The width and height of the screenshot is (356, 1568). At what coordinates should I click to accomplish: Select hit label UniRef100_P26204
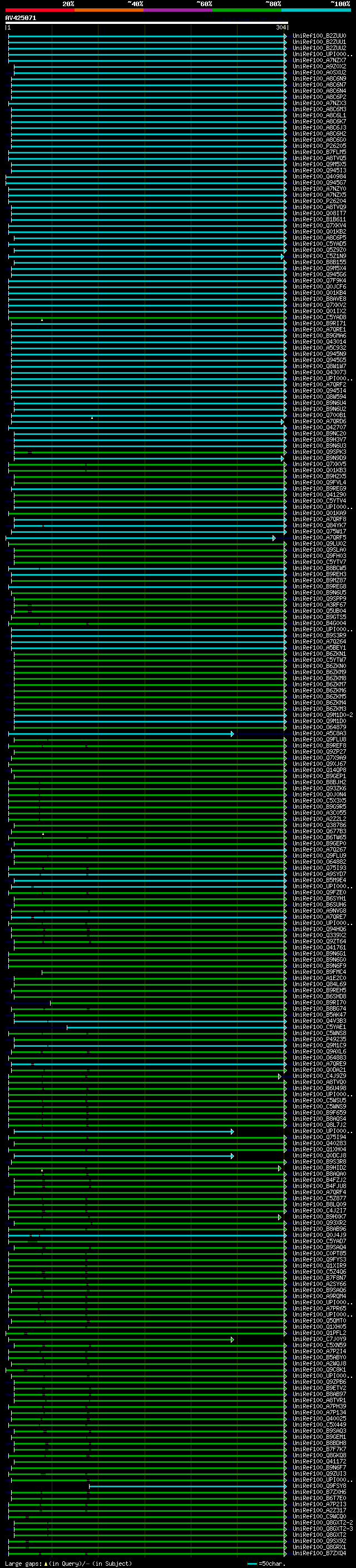[x=319, y=201]
